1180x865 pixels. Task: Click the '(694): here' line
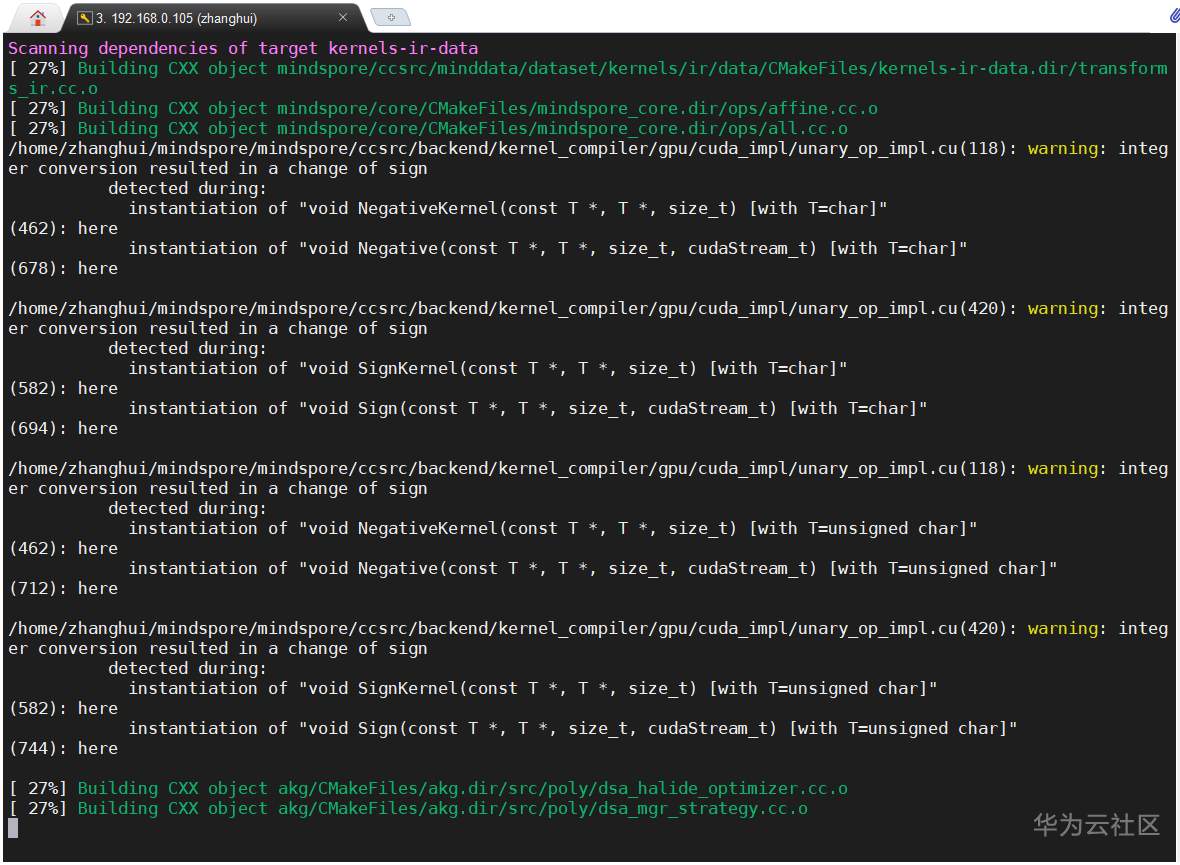[x=63, y=428]
